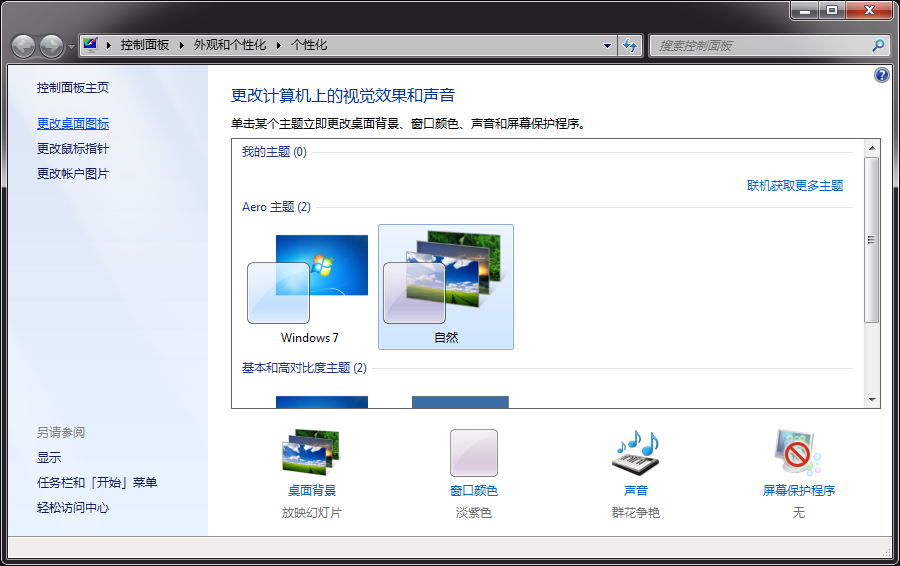
Task: Open 声音 link
Action: pyautogui.click(x=636, y=490)
